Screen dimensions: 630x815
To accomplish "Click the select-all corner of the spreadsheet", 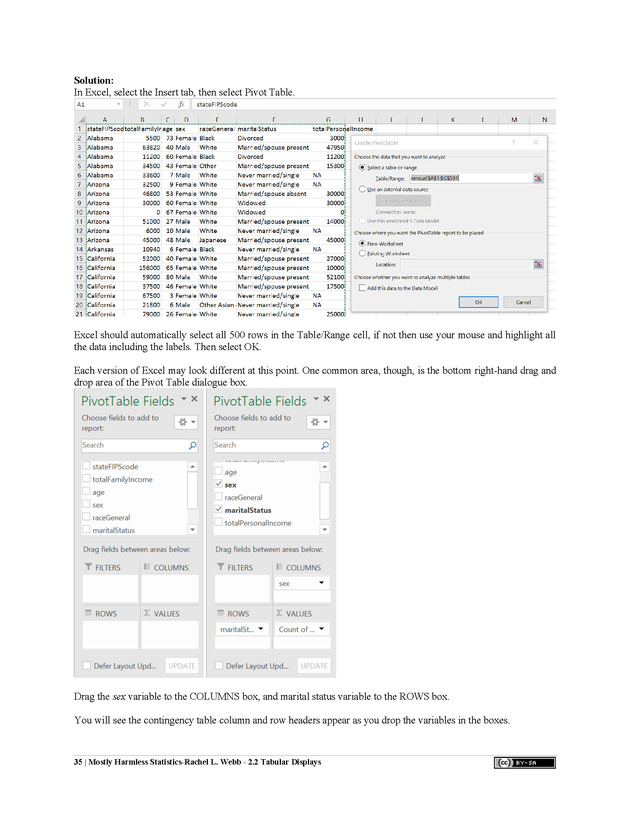I will pyautogui.click(x=80, y=120).
